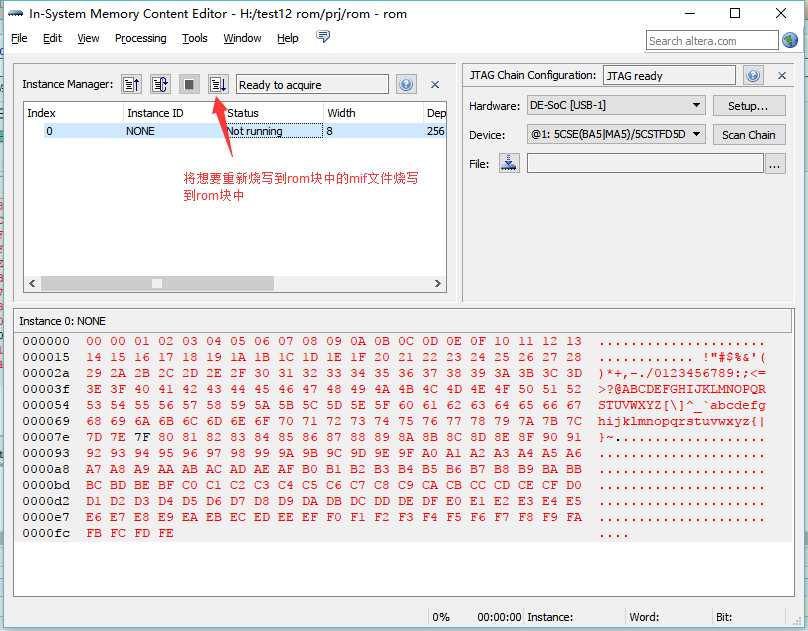Minimize the Memory Content Editor window
The image size is (808, 631).
tap(691, 14)
